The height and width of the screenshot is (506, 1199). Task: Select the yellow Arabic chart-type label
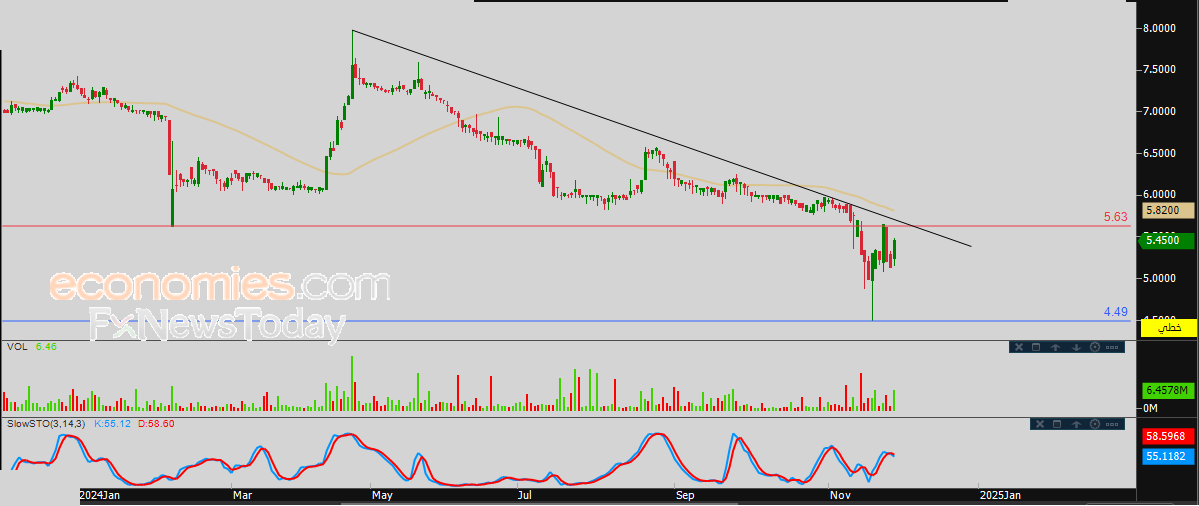(1168, 329)
